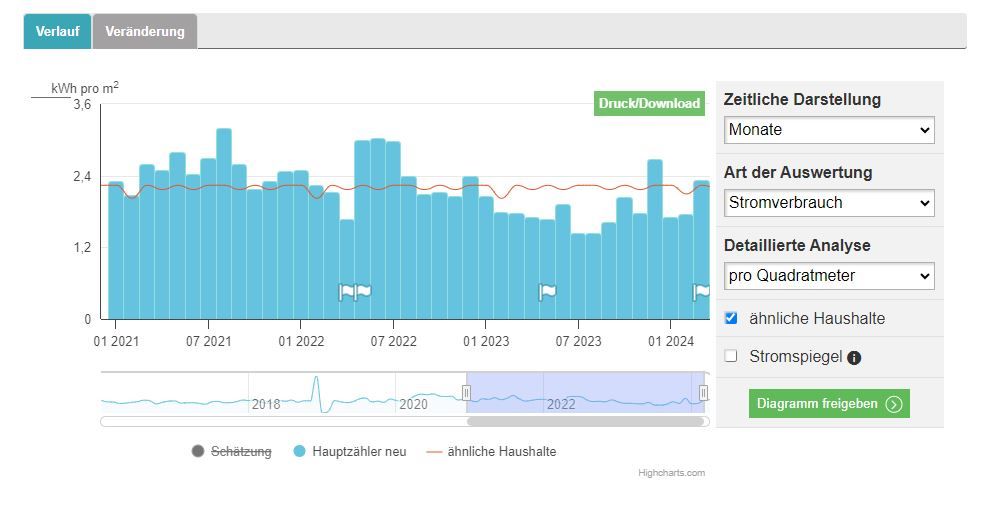
Task: Switch to the Verlauf tab
Action: [x=58, y=31]
